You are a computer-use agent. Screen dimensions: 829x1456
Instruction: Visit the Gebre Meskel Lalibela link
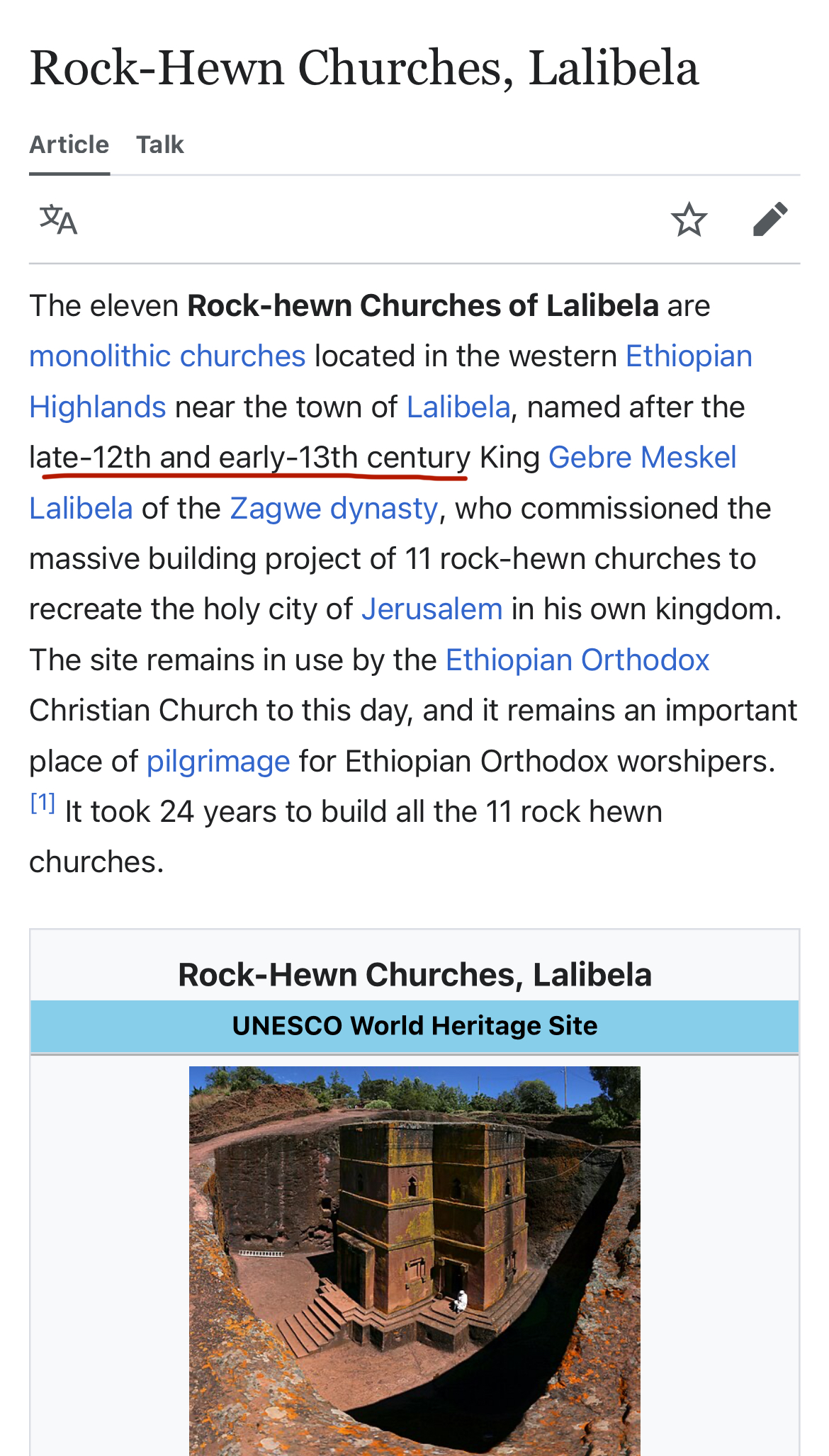pyautogui.click(x=643, y=458)
